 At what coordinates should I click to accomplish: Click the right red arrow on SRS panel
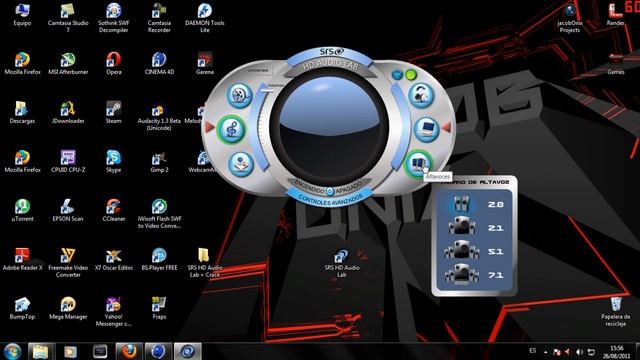click(447, 127)
